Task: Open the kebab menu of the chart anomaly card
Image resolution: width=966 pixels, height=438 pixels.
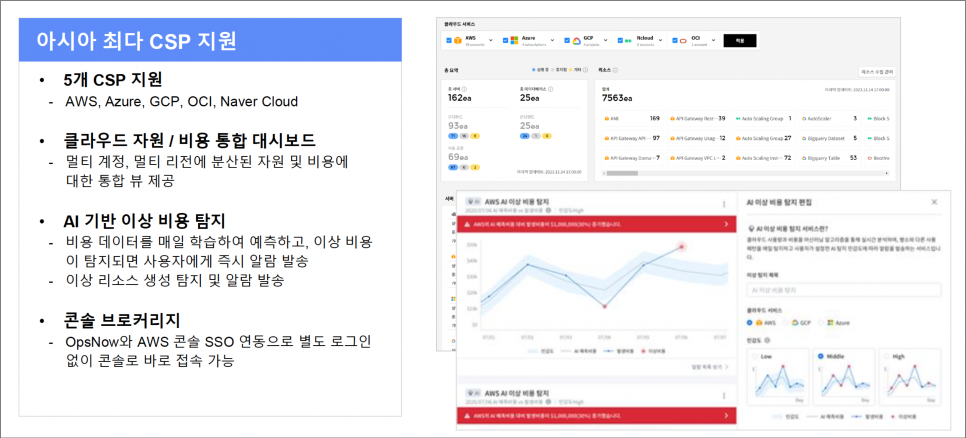Action: (x=724, y=204)
